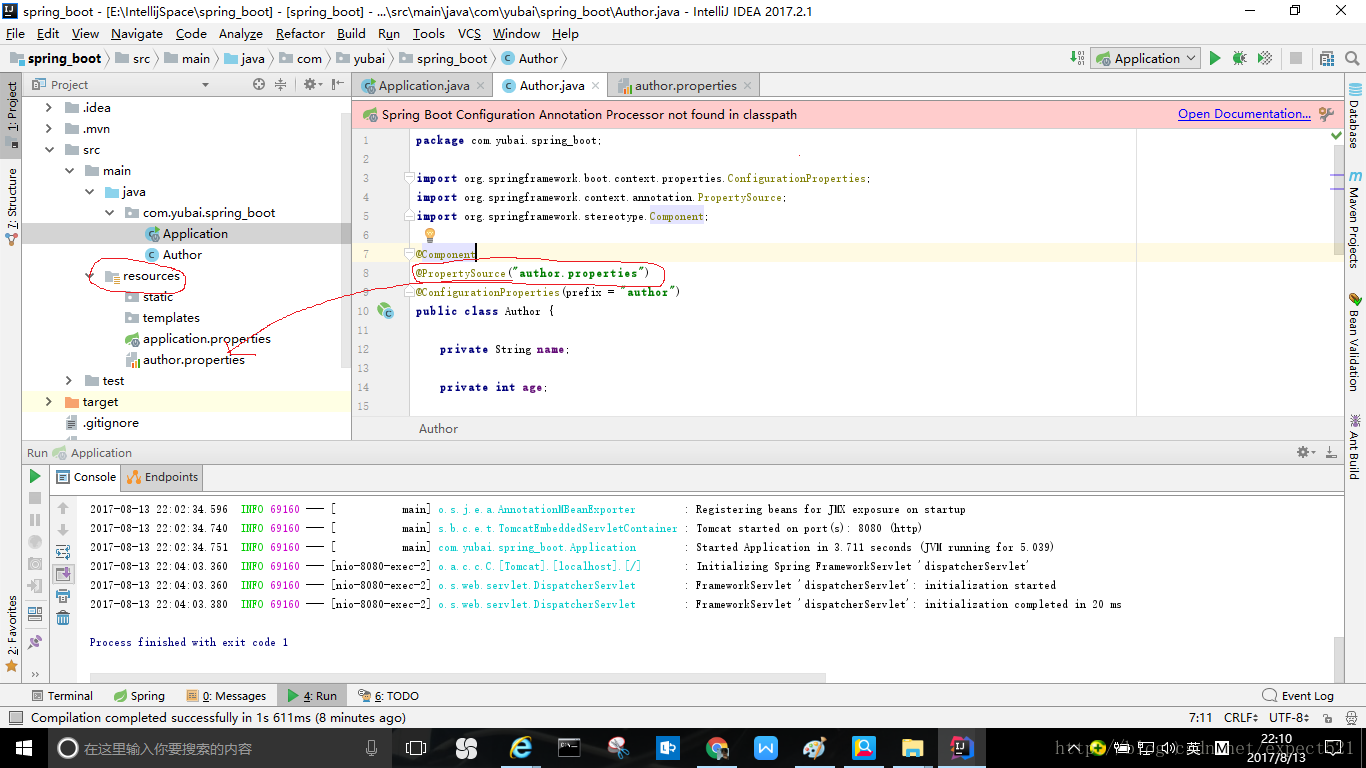Image resolution: width=1366 pixels, height=768 pixels.
Task: Click Spring bean gutter icon at line 10
Action: 385,311
